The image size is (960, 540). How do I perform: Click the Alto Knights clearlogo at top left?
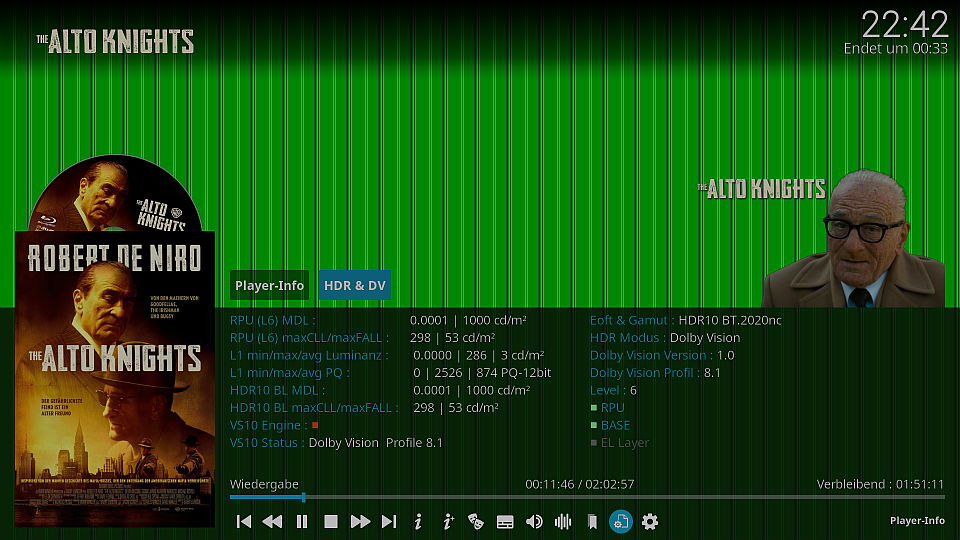[x=115, y=41]
